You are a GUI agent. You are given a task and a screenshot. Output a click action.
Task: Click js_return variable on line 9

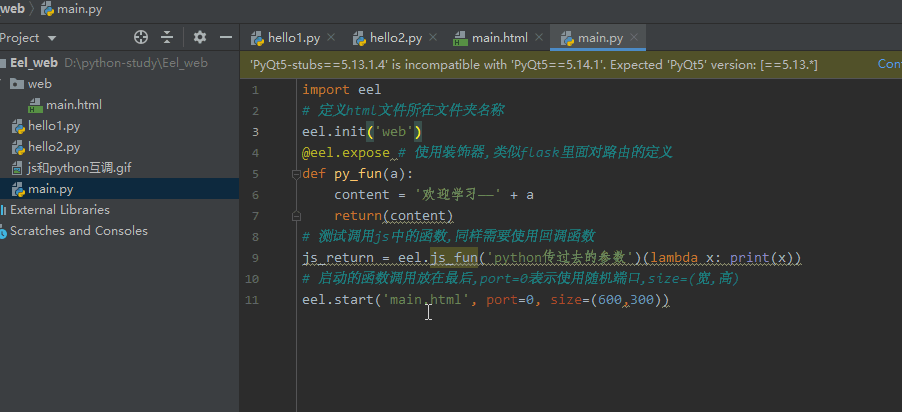[338, 258]
